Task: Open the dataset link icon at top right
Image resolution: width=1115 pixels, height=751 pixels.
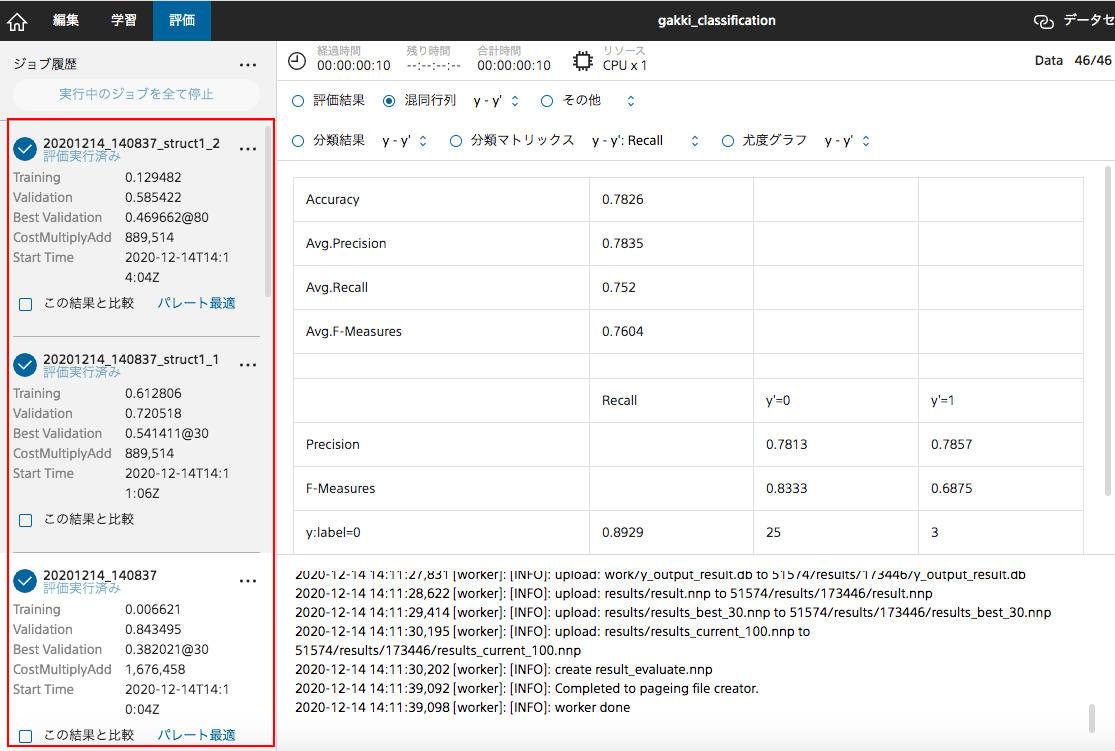Action: click(x=1044, y=21)
